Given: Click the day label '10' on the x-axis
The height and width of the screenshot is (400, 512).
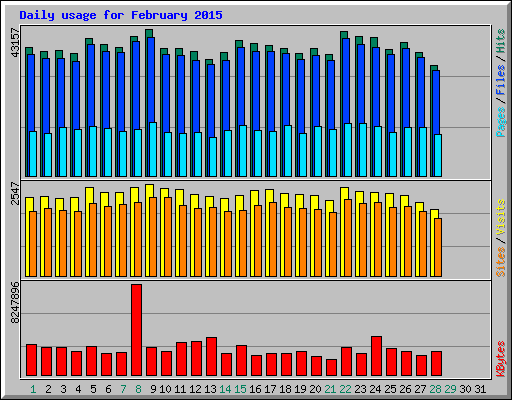Looking at the screenshot, I should coord(165,389).
